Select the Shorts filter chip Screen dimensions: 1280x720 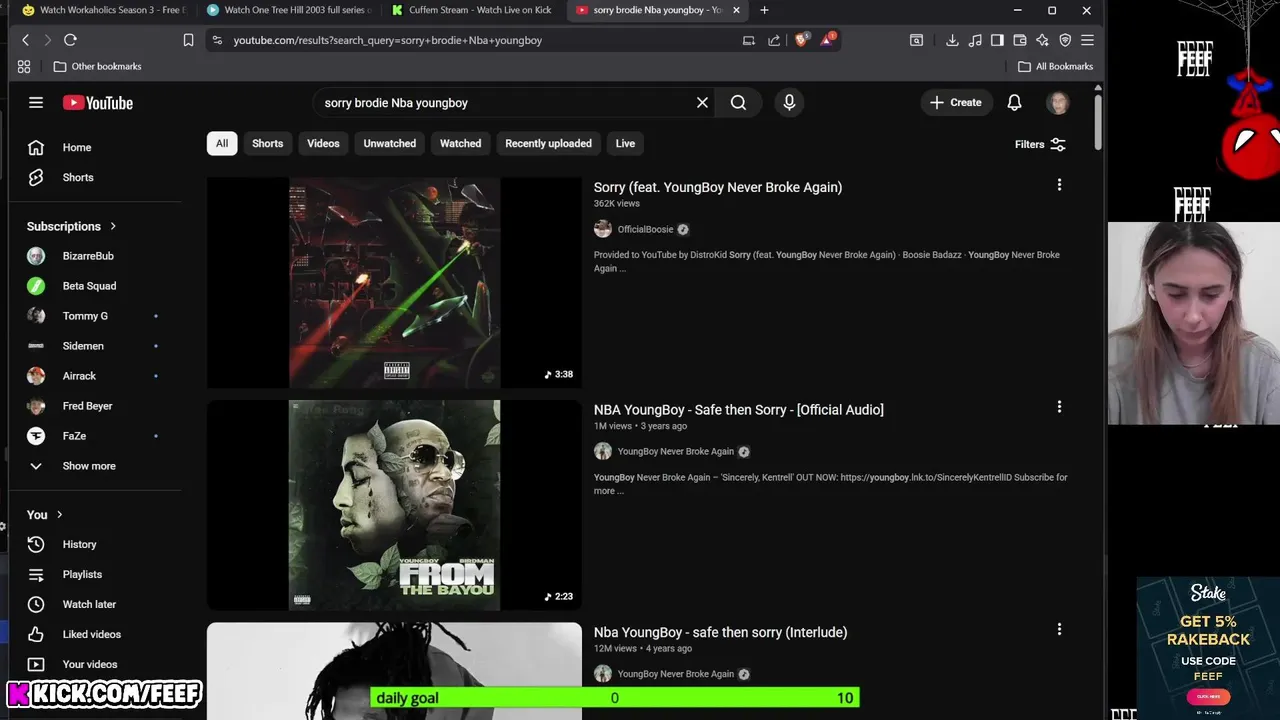[267, 143]
